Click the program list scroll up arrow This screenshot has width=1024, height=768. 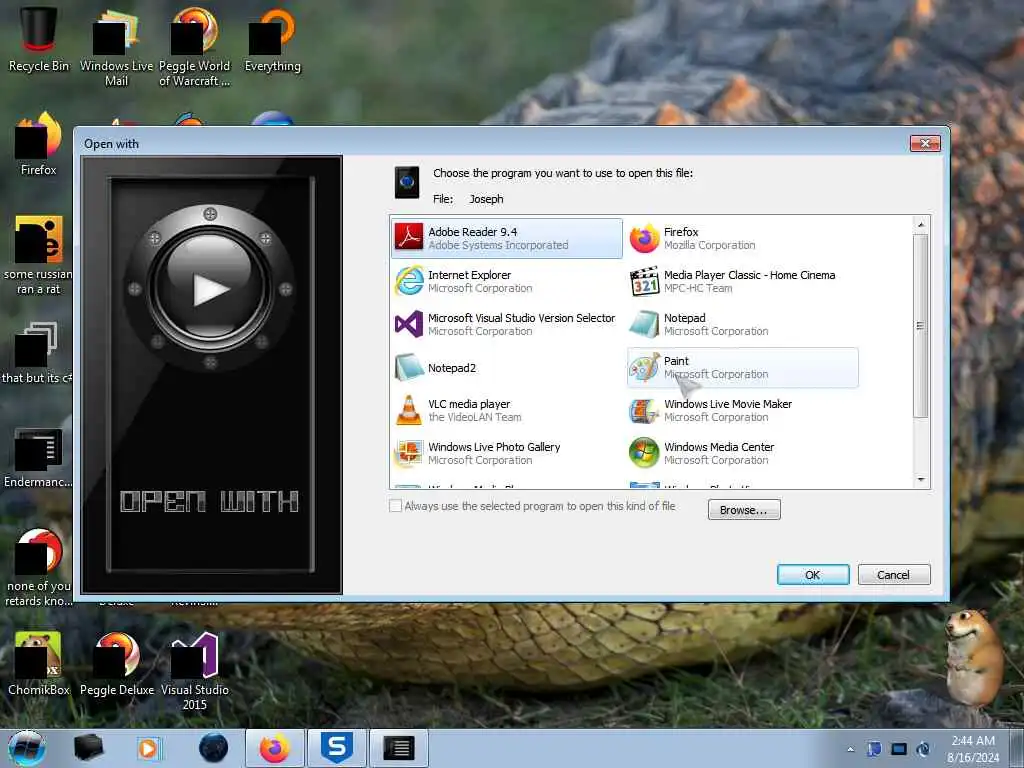[921, 225]
